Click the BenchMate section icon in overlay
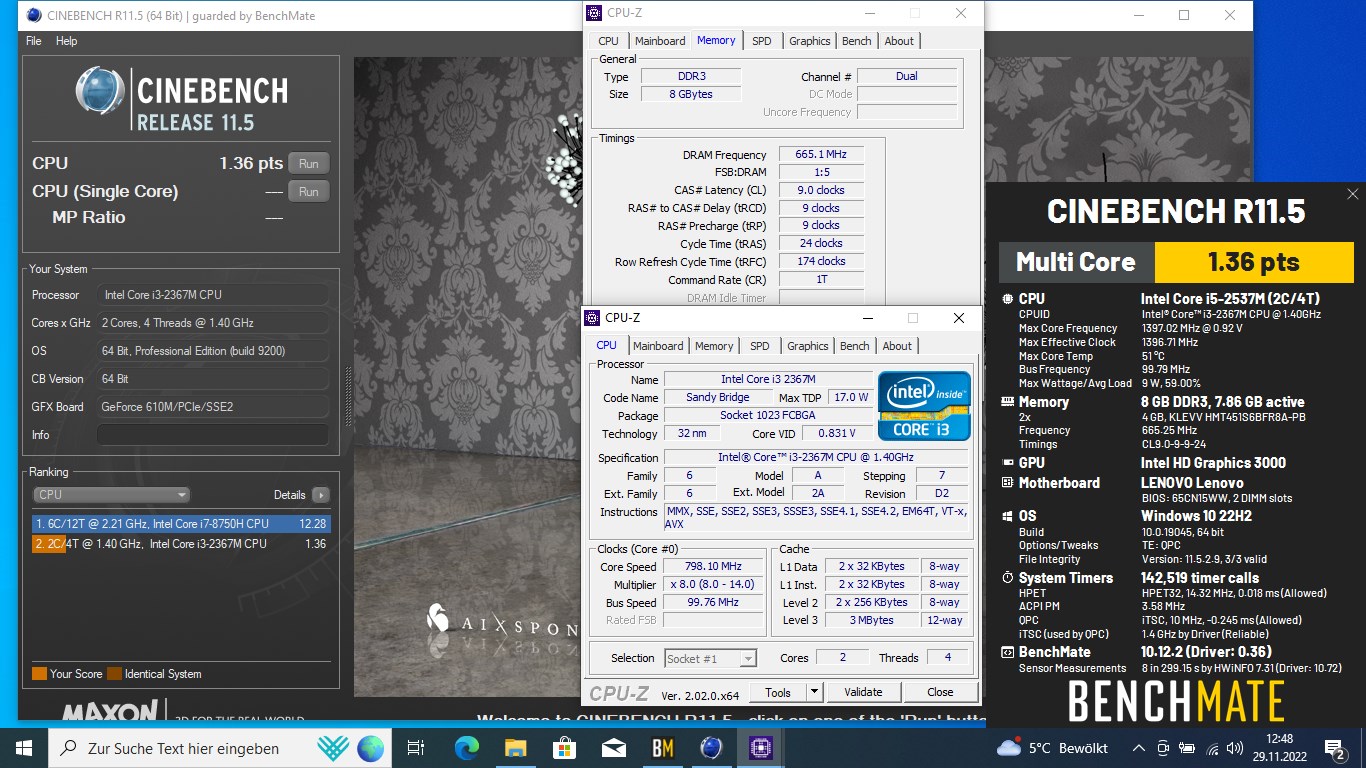The width and height of the screenshot is (1366, 768). (x=1007, y=652)
